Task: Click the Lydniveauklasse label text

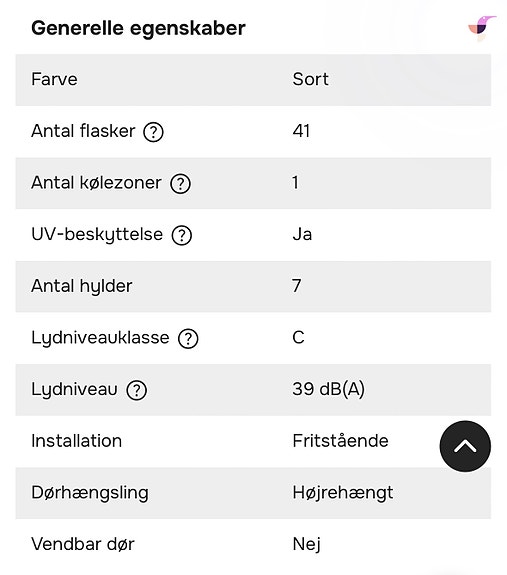Action: tap(100, 338)
